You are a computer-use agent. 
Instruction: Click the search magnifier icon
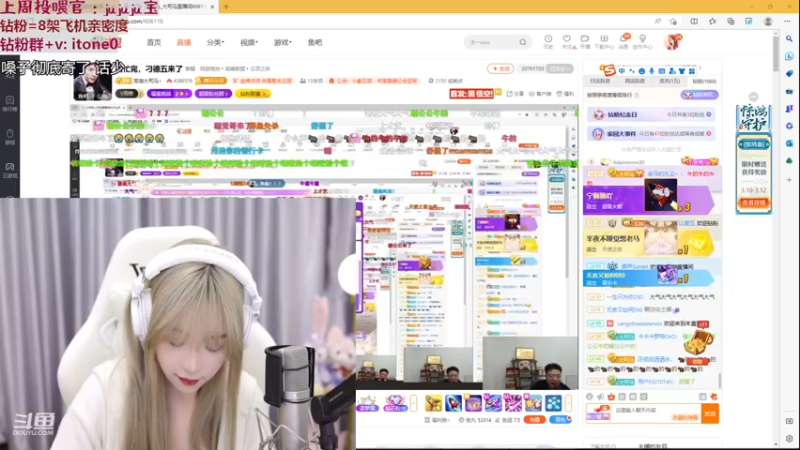[x=523, y=42]
